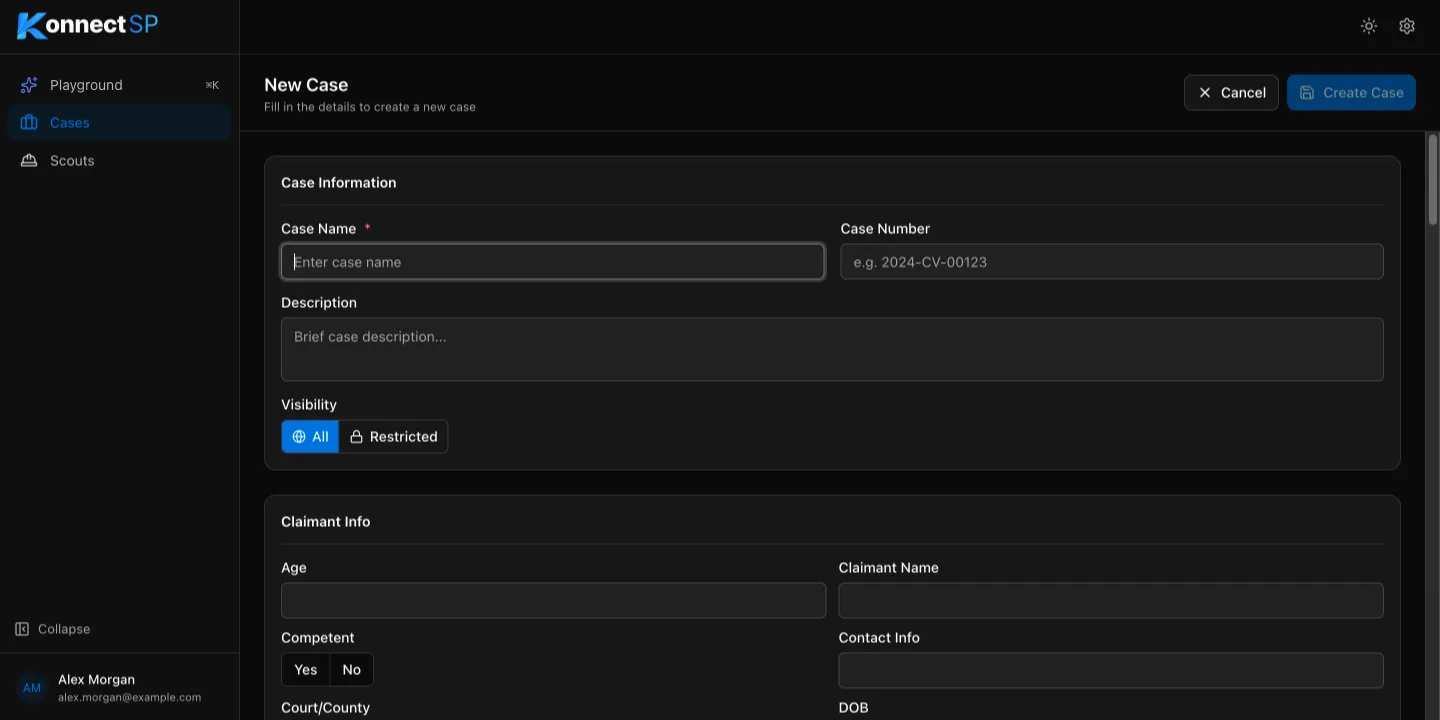Image resolution: width=1440 pixels, height=720 pixels.
Task: Set visibility to Restricted
Action: [x=393, y=437]
